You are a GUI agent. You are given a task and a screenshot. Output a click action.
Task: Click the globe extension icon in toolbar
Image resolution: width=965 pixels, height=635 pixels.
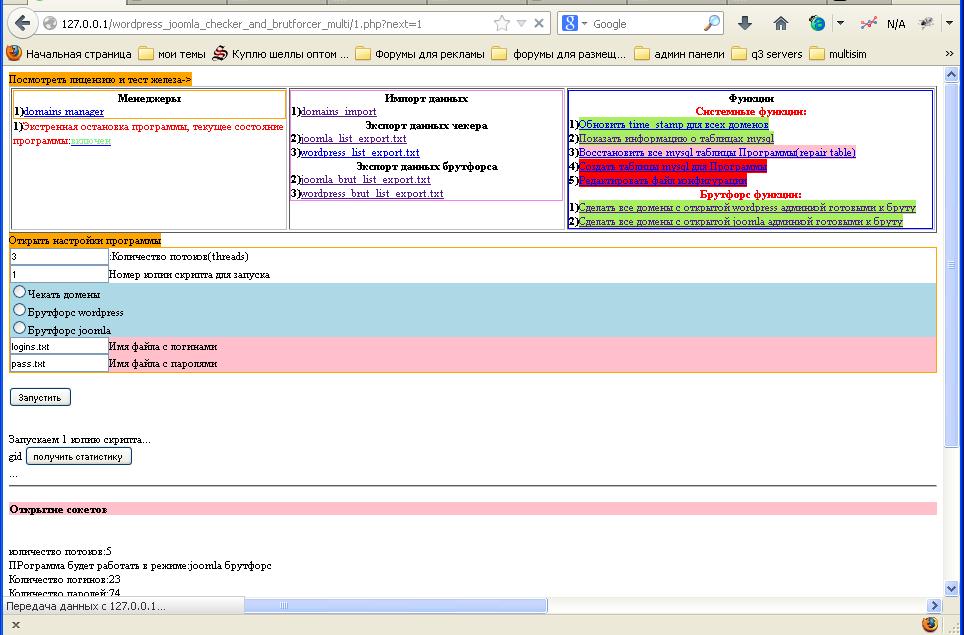pyautogui.click(x=817, y=23)
